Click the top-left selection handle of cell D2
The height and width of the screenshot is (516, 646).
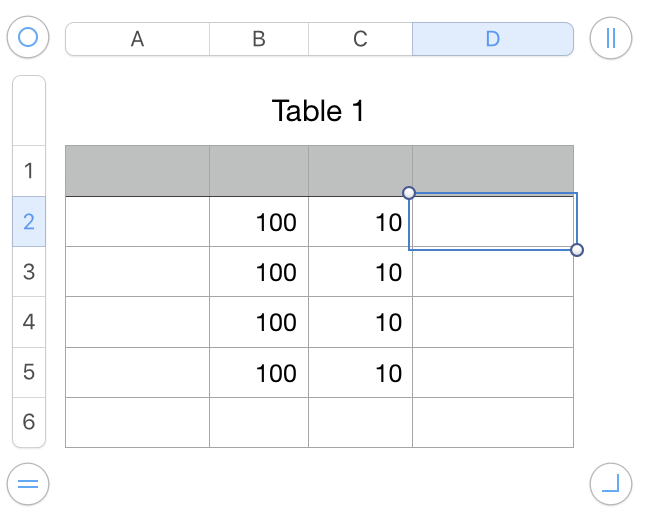click(408, 192)
